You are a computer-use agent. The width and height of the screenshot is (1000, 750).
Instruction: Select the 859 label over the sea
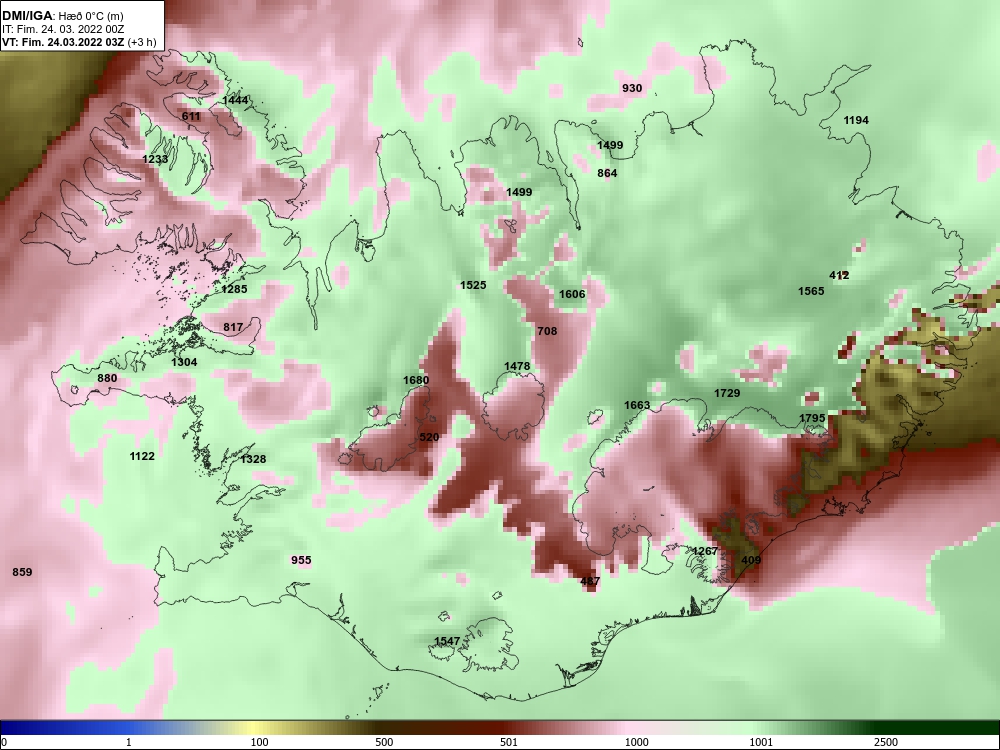pos(22,572)
